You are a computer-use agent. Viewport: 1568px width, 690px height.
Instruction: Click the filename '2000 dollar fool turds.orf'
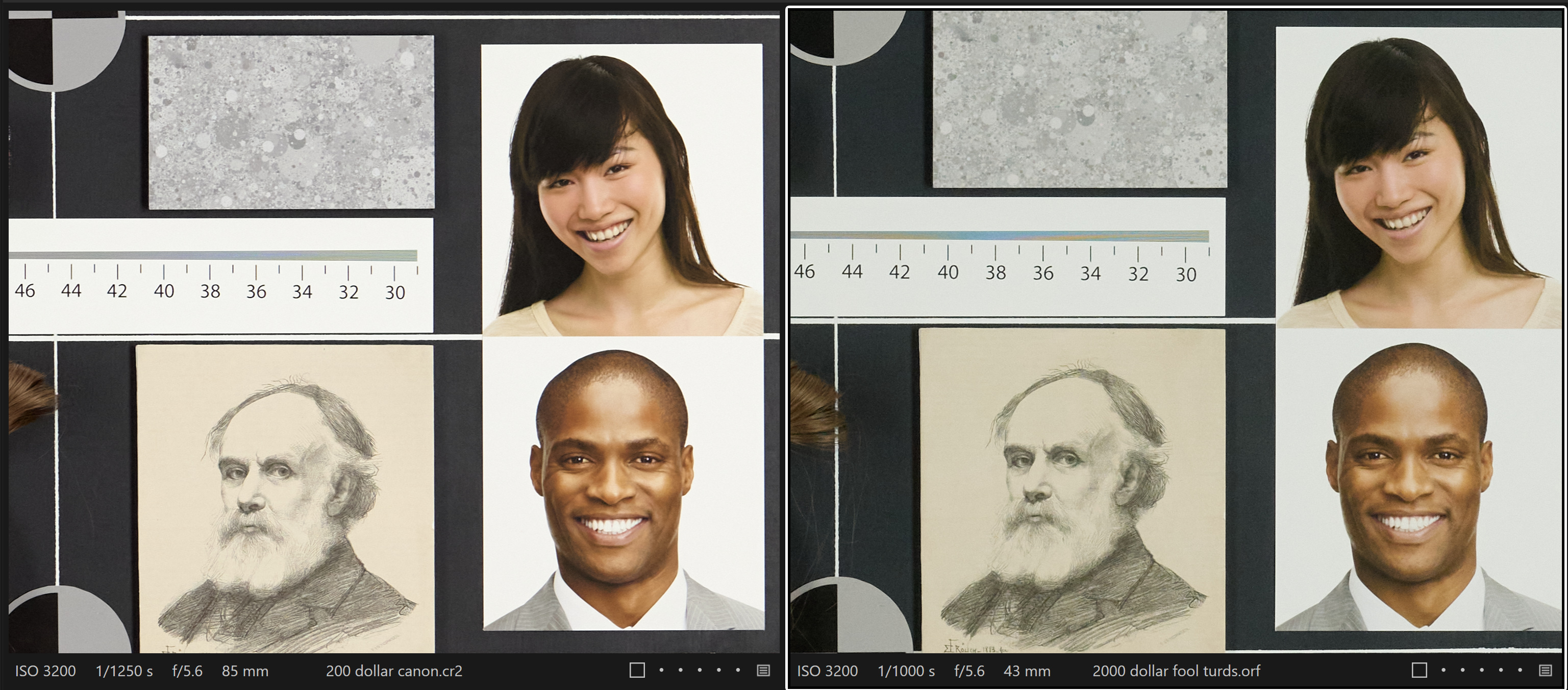1176,671
